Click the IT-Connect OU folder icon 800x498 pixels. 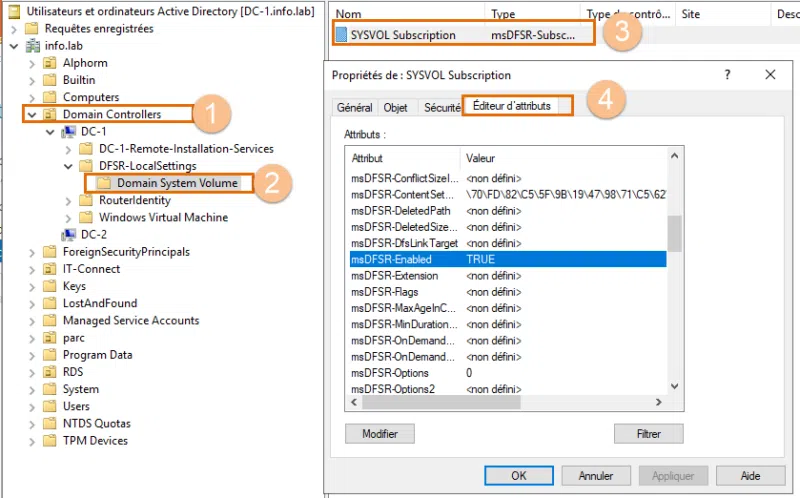[x=49, y=269]
